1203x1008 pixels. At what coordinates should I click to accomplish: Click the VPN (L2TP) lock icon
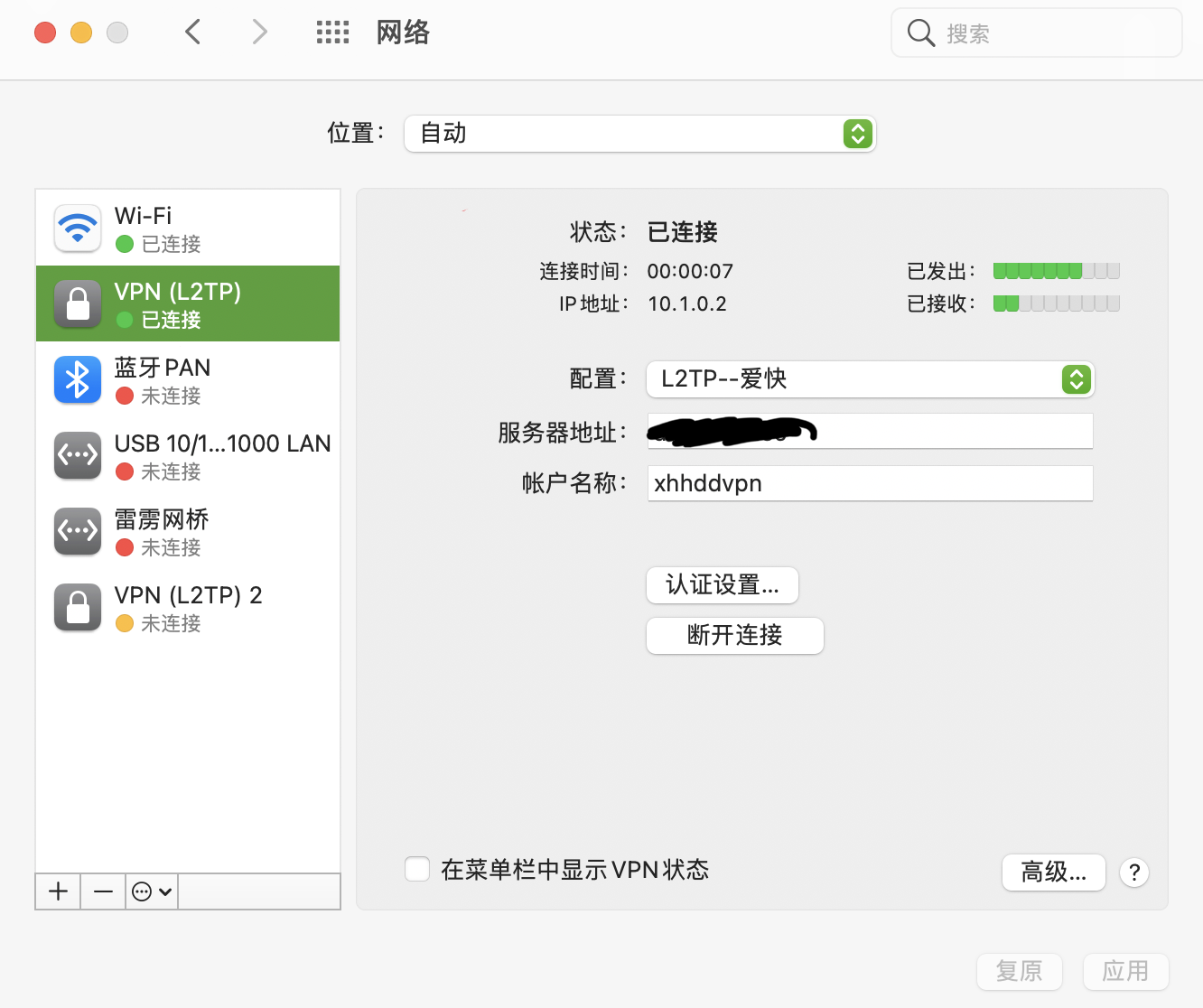tap(78, 303)
